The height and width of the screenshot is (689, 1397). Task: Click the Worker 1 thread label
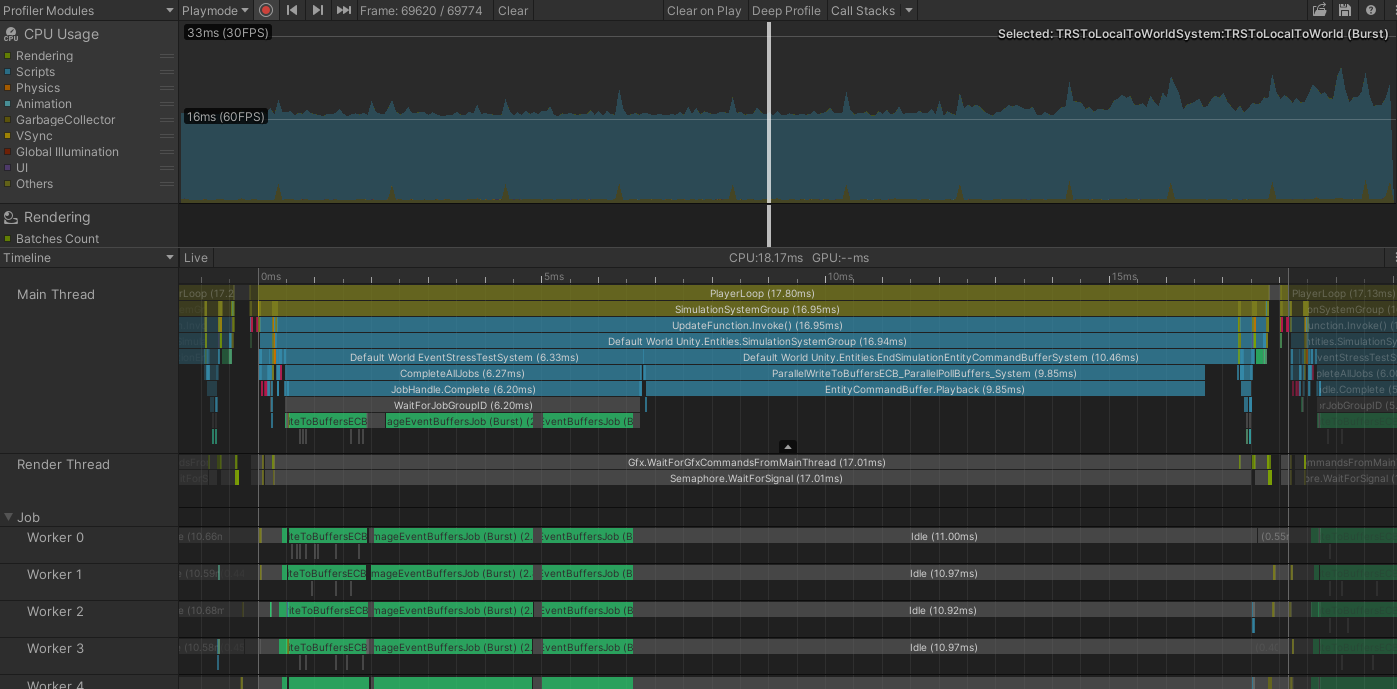[x=55, y=575]
